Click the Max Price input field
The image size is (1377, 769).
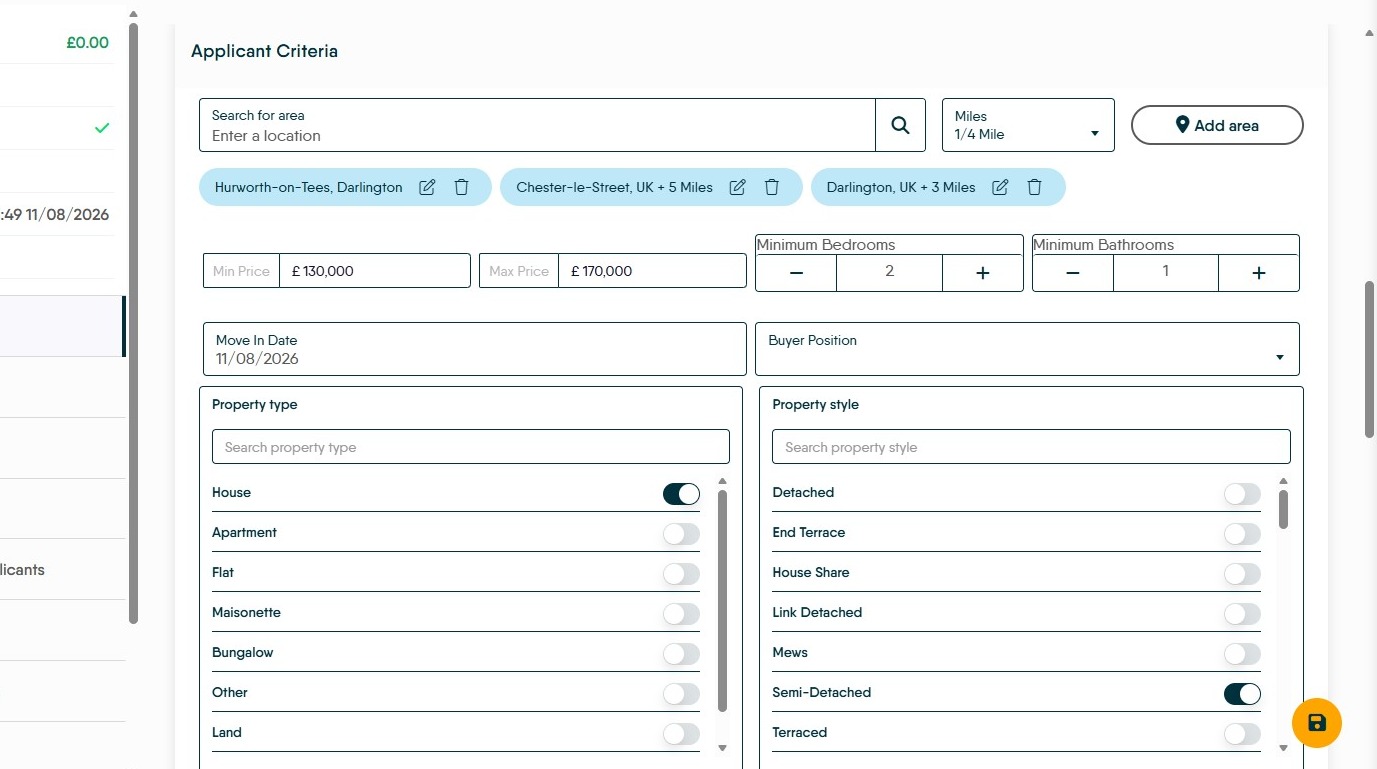pyautogui.click(x=652, y=271)
